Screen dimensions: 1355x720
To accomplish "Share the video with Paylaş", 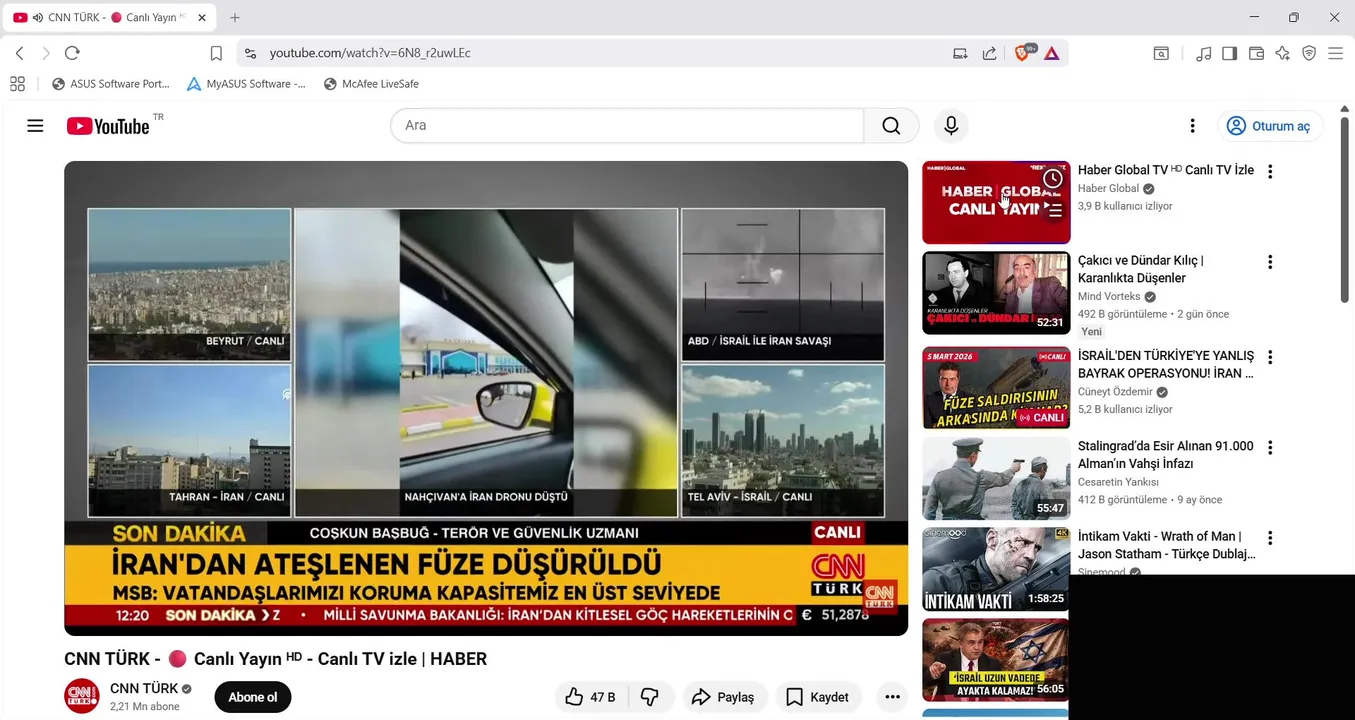I will click(725, 697).
